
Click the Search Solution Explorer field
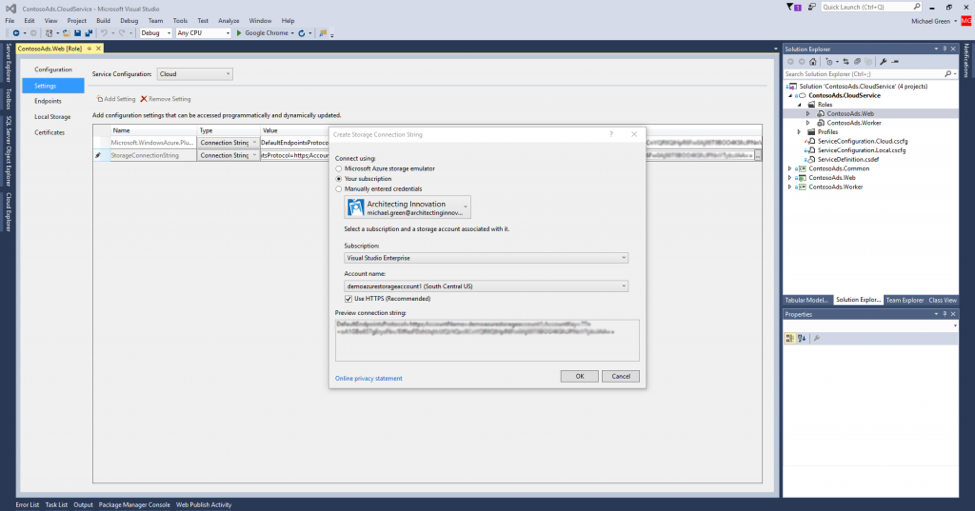(869, 74)
